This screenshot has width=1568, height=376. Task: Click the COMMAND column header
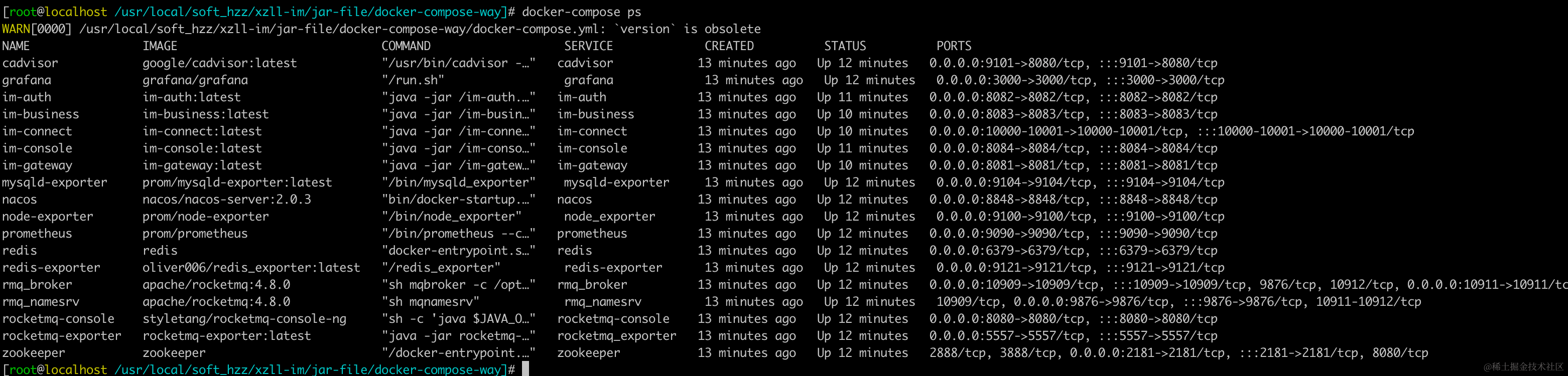click(406, 46)
